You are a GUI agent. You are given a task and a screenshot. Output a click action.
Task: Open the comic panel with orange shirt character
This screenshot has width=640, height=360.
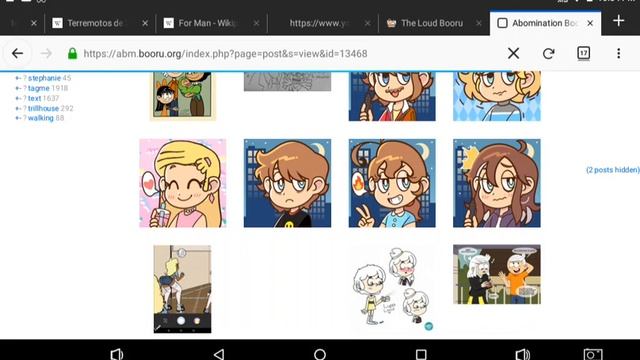497,274
